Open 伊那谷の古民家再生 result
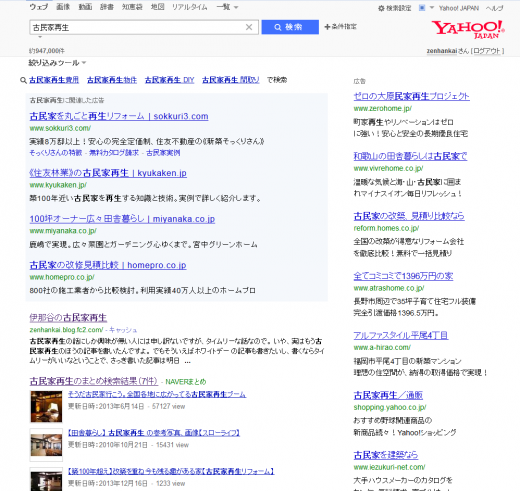 coord(68,318)
